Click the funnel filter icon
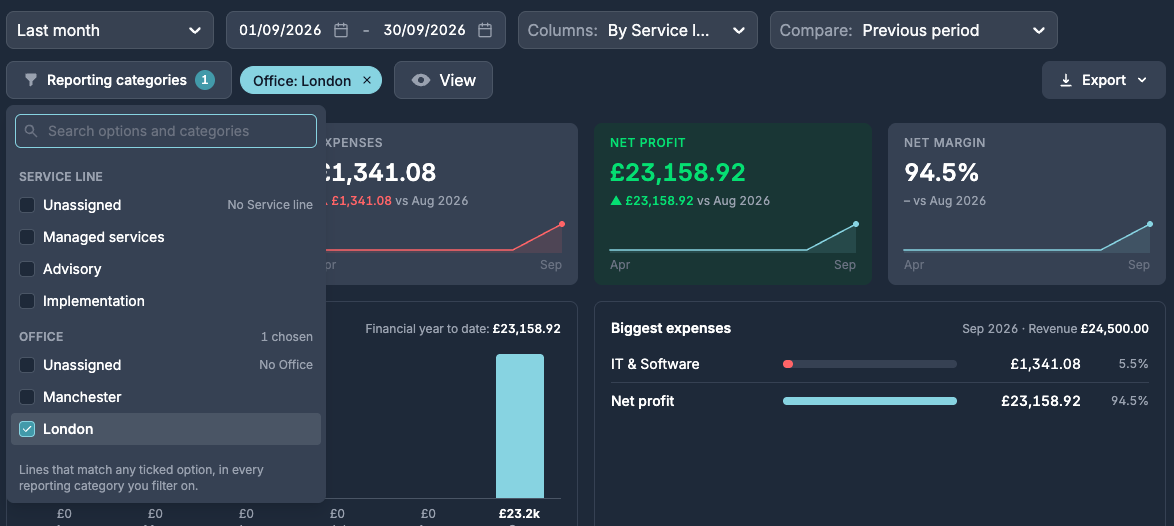 point(31,80)
